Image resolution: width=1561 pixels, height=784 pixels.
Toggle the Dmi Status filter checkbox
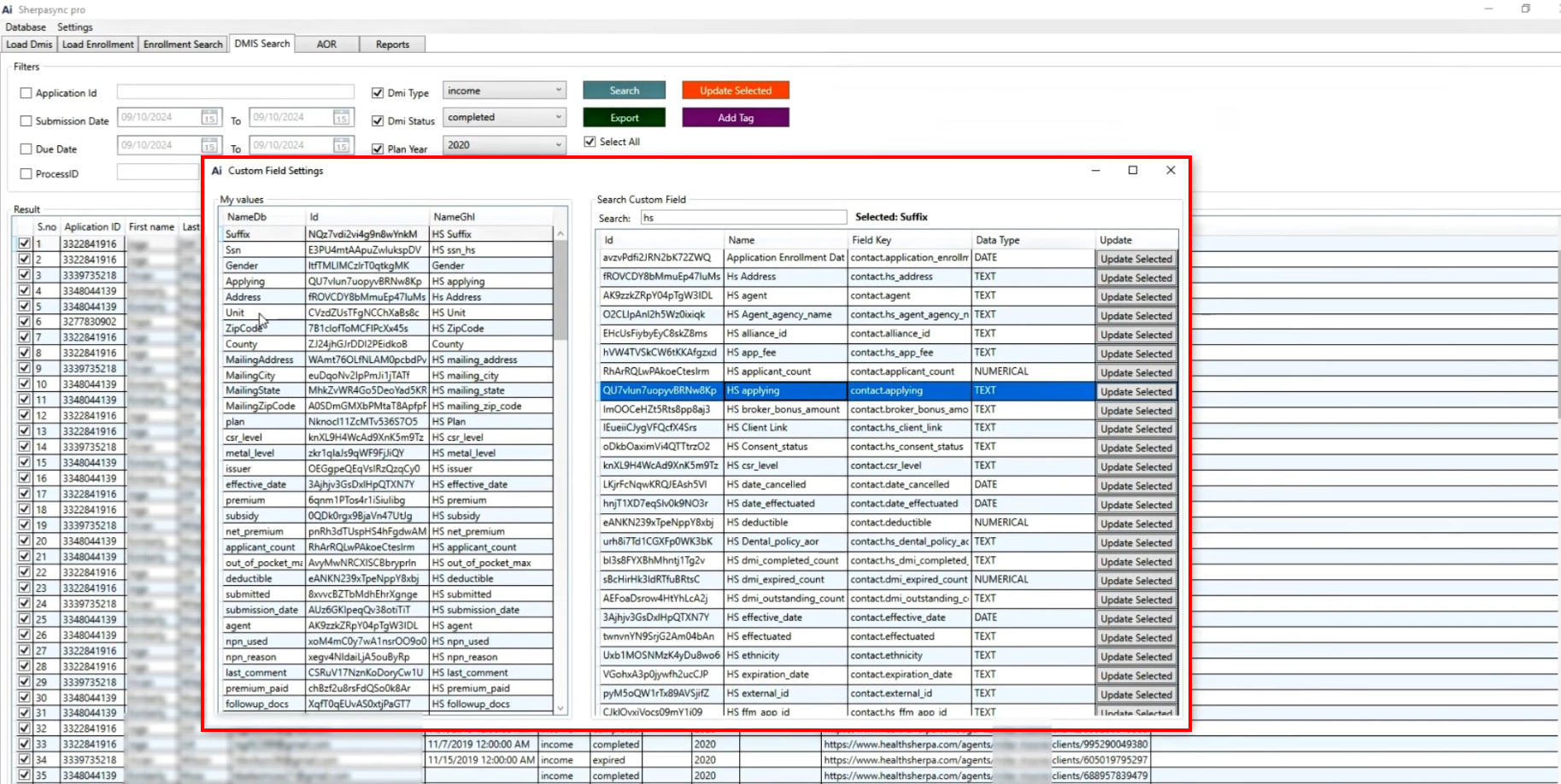click(x=378, y=121)
